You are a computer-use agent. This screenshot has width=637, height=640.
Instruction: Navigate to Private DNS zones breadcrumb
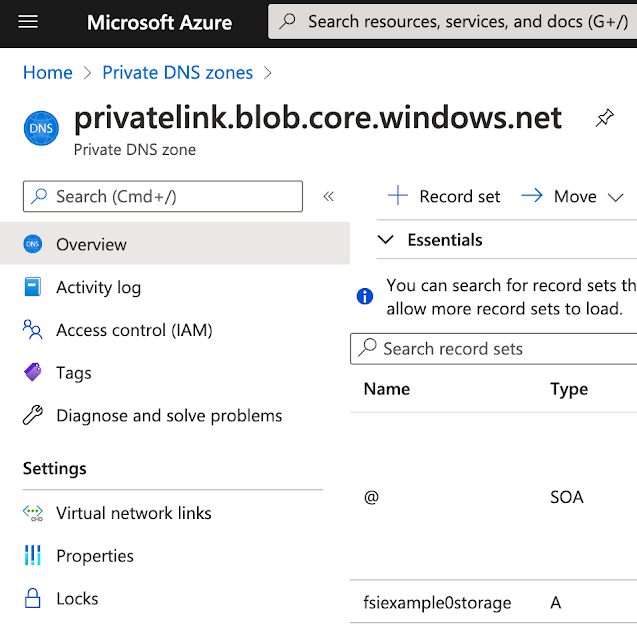(177, 73)
